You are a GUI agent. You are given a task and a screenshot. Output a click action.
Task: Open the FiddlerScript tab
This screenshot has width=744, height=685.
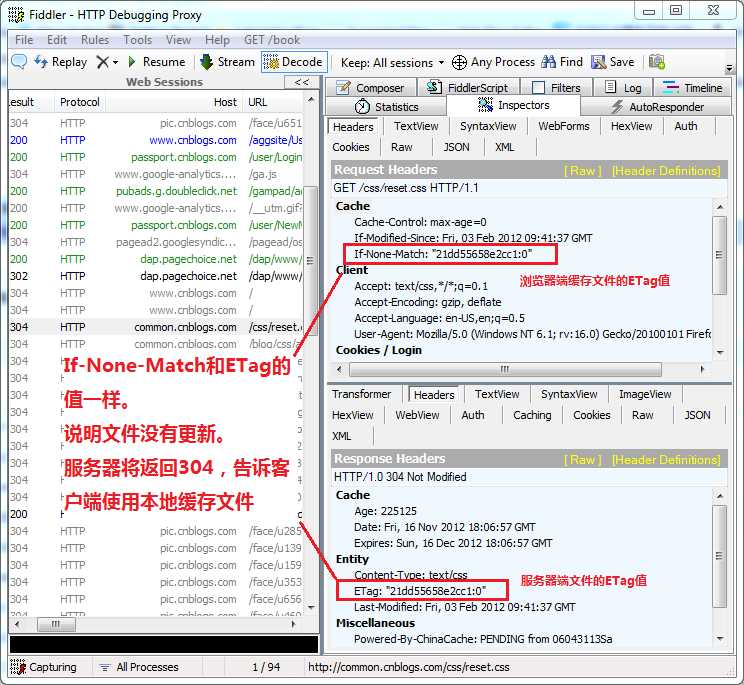[468, 88]
